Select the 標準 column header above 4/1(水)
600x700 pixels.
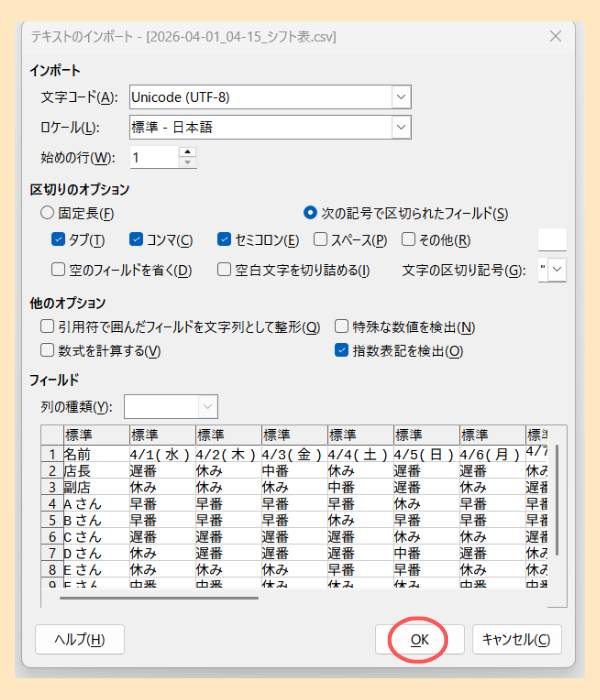(x=162, y=435)
